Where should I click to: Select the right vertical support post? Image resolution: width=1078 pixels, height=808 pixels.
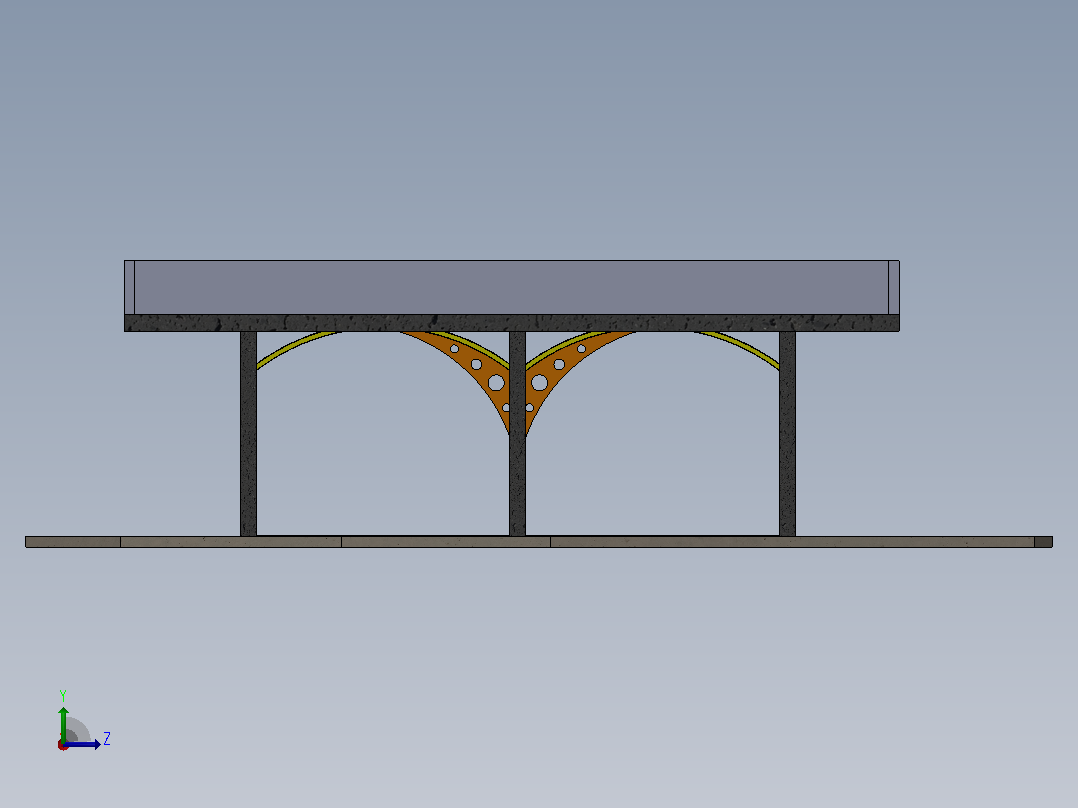[x=787, y=433]
